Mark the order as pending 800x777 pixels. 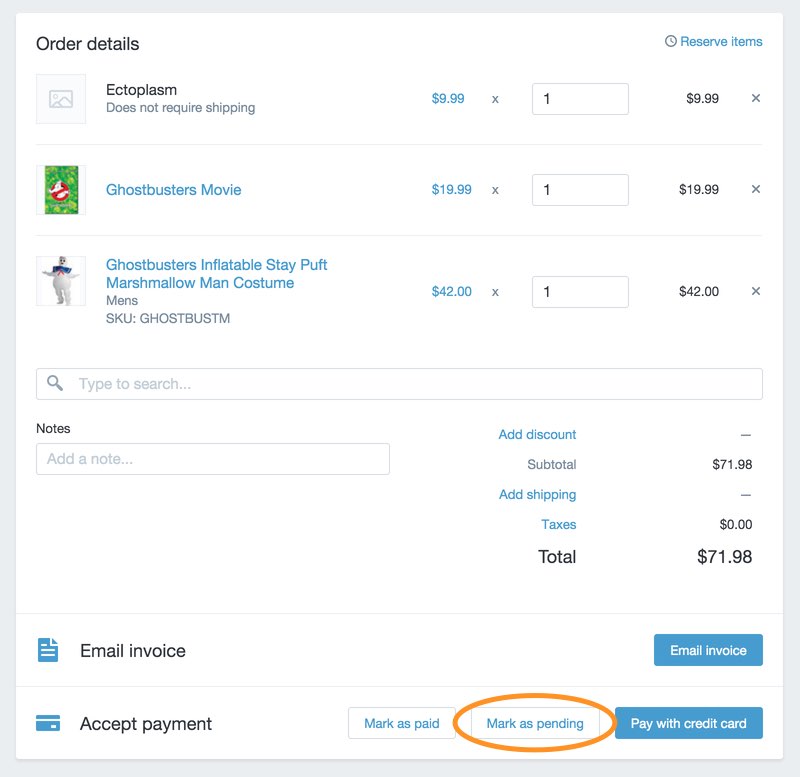535,722
